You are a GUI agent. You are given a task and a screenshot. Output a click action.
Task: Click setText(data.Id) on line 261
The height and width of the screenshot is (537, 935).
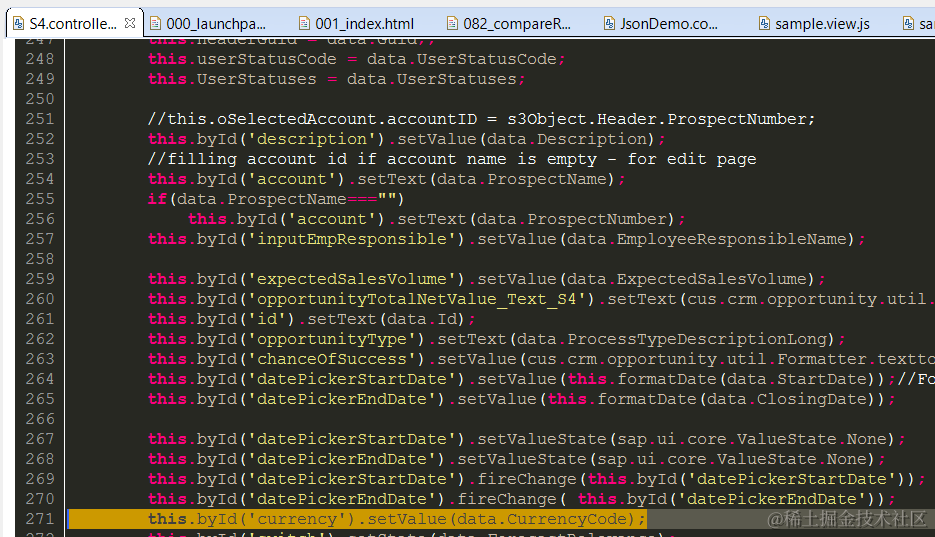click(386, 319)
